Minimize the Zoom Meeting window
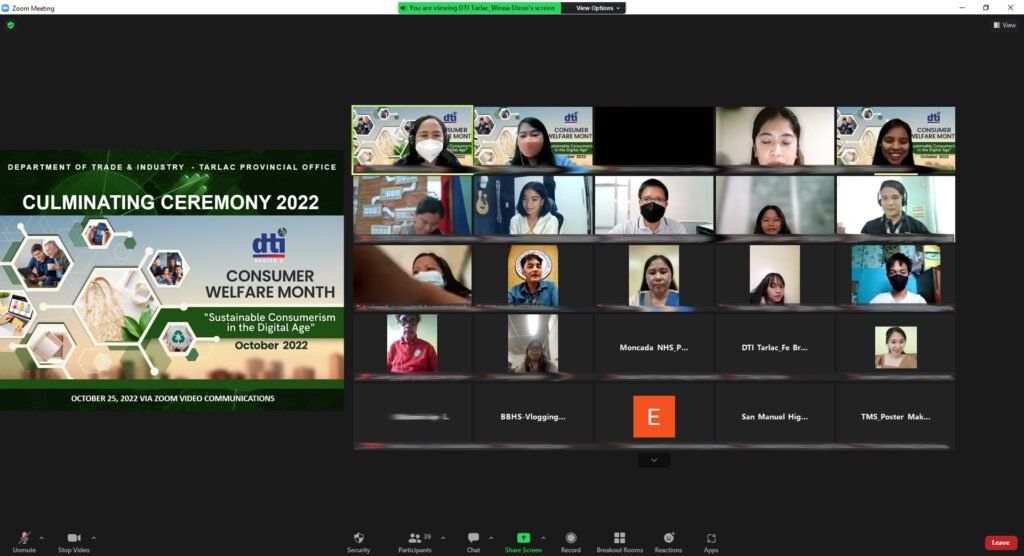 pyautogui.click(x=961, y=8)
